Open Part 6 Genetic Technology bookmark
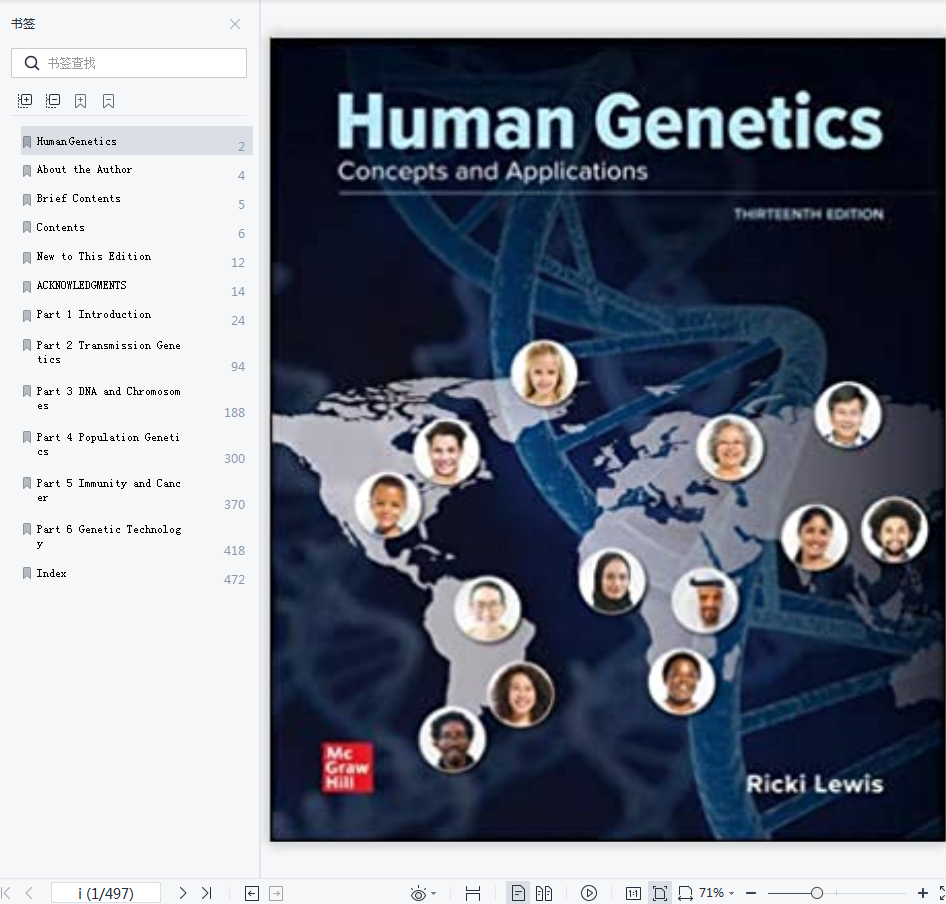Image resolution: width=946 pixels, height=904 pixels. click(x=136, y=536)
